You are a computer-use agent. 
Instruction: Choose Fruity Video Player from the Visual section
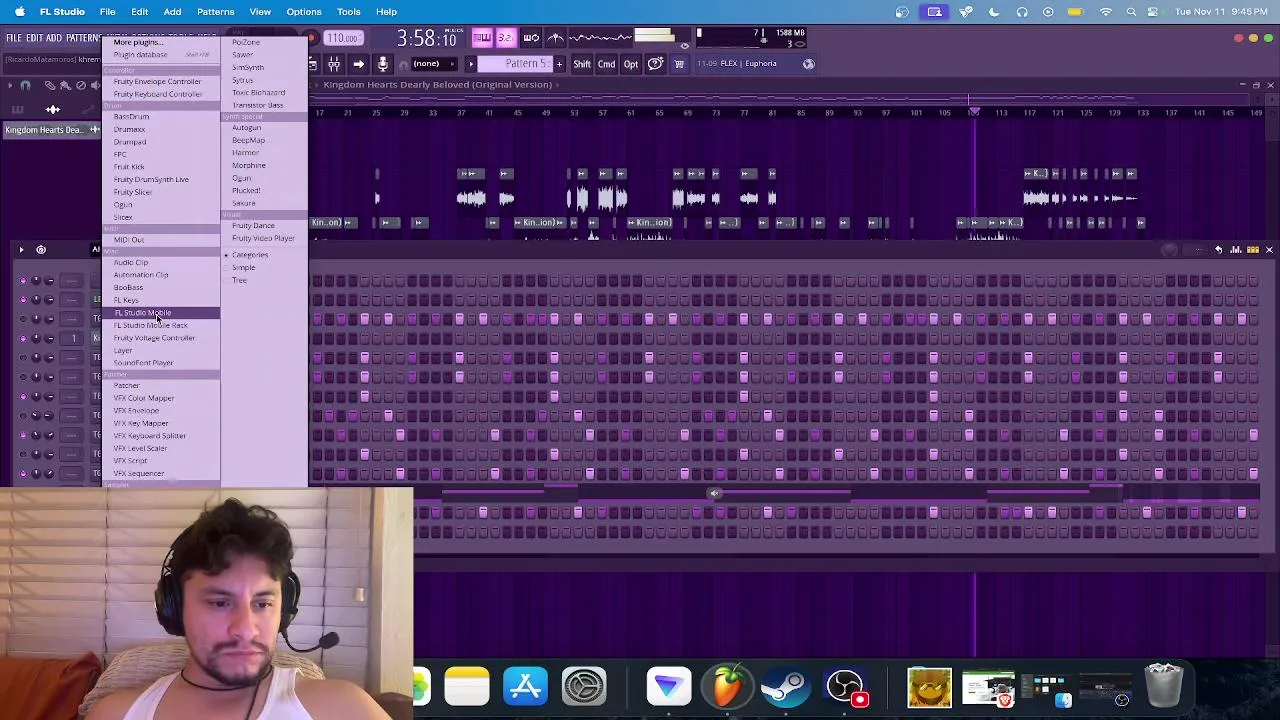263,238
